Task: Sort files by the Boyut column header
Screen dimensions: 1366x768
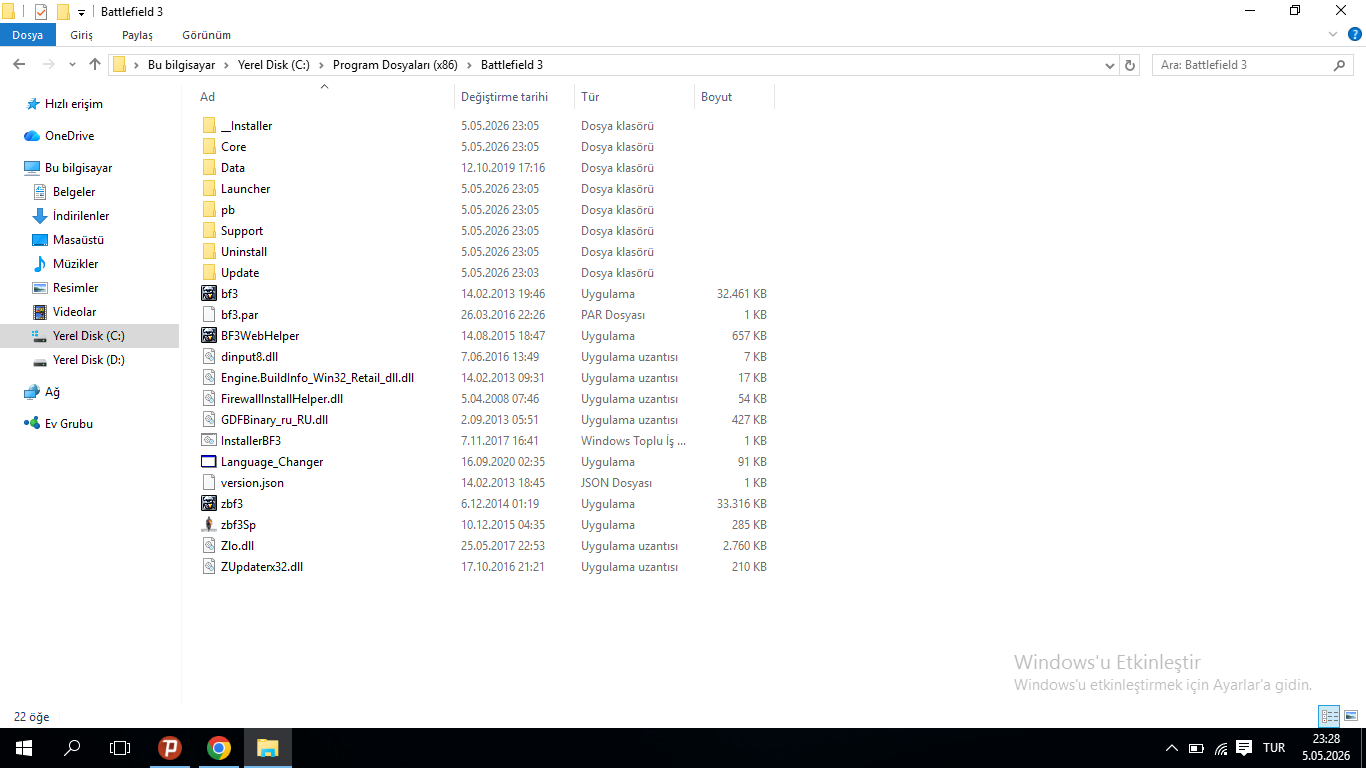Action: [x=734, y=97]
